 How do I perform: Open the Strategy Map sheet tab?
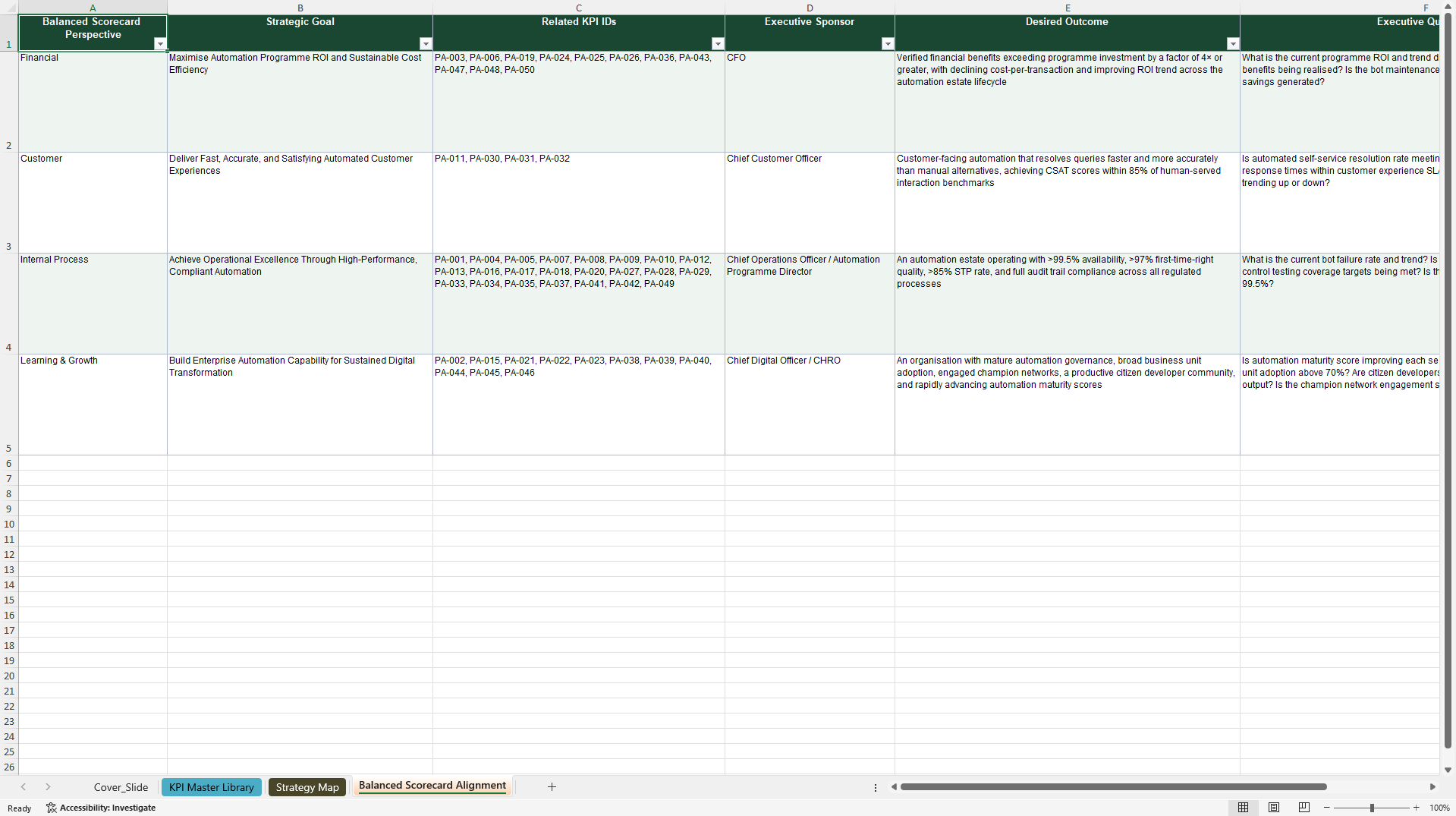click(x=307, y=787)
